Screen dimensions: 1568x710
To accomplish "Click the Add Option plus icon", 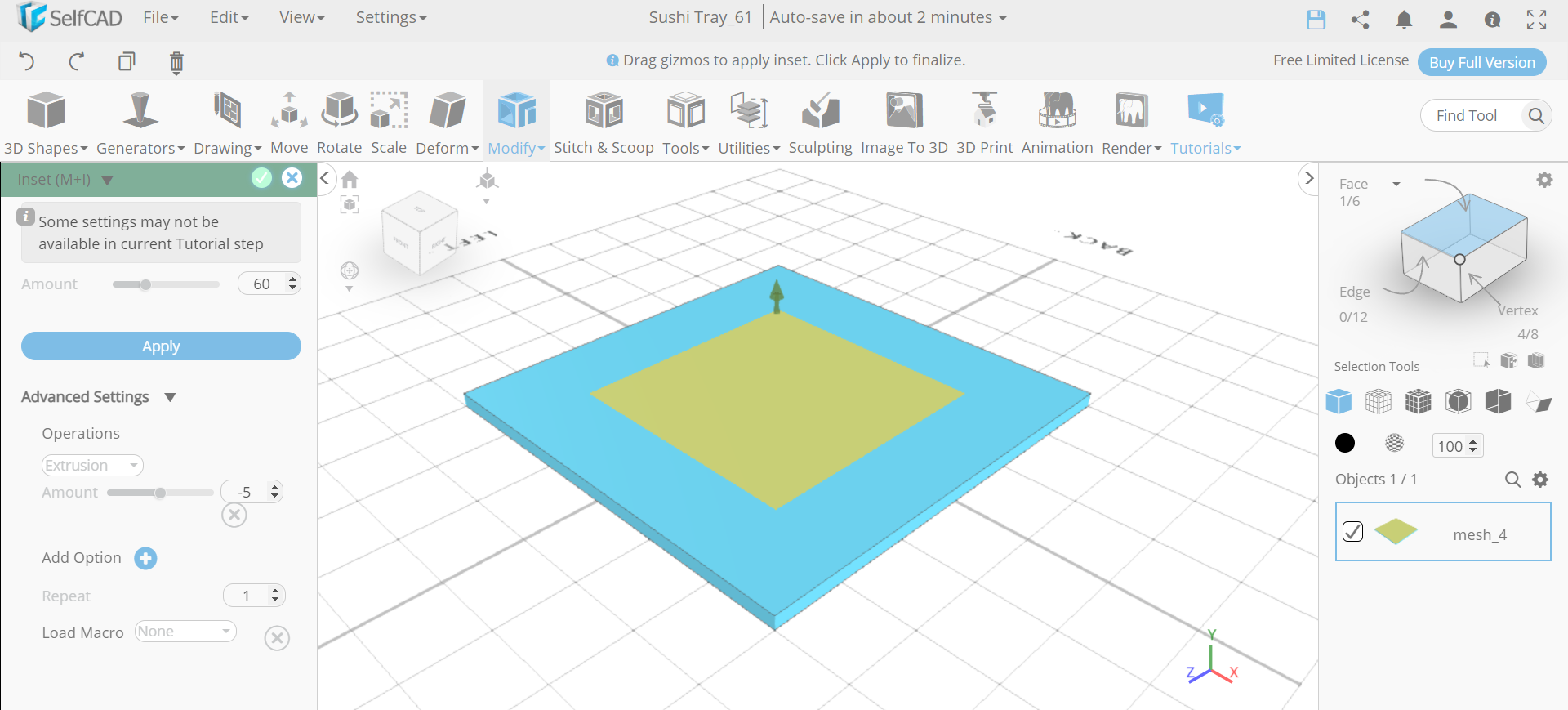I will coord(145,558).
